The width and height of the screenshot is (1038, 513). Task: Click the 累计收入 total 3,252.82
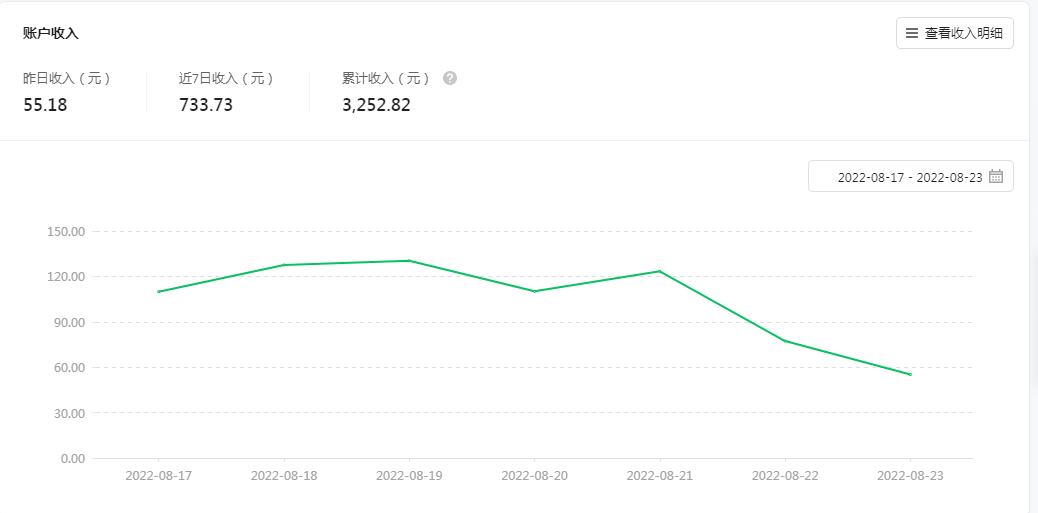click(376, 105)
